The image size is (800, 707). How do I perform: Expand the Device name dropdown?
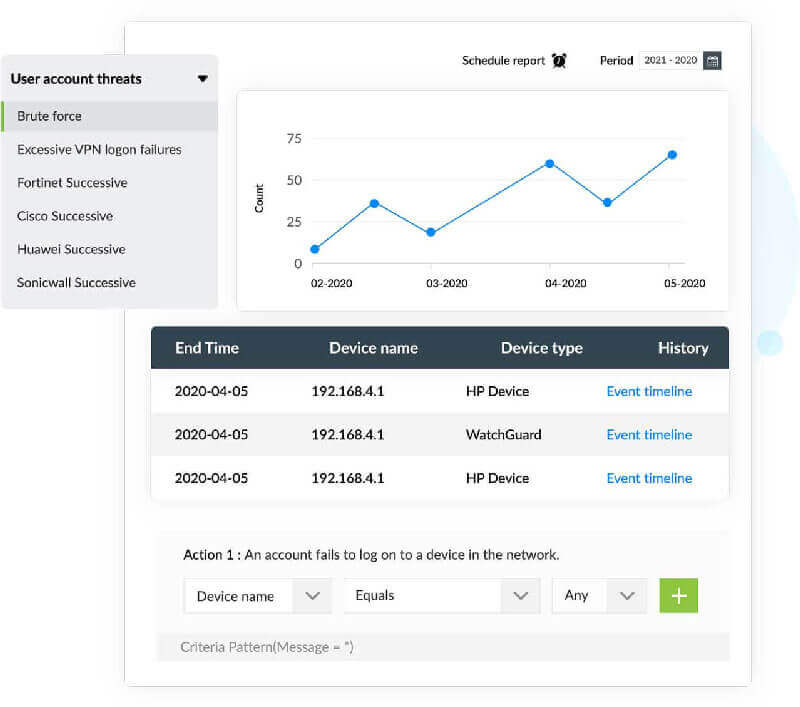258,596
